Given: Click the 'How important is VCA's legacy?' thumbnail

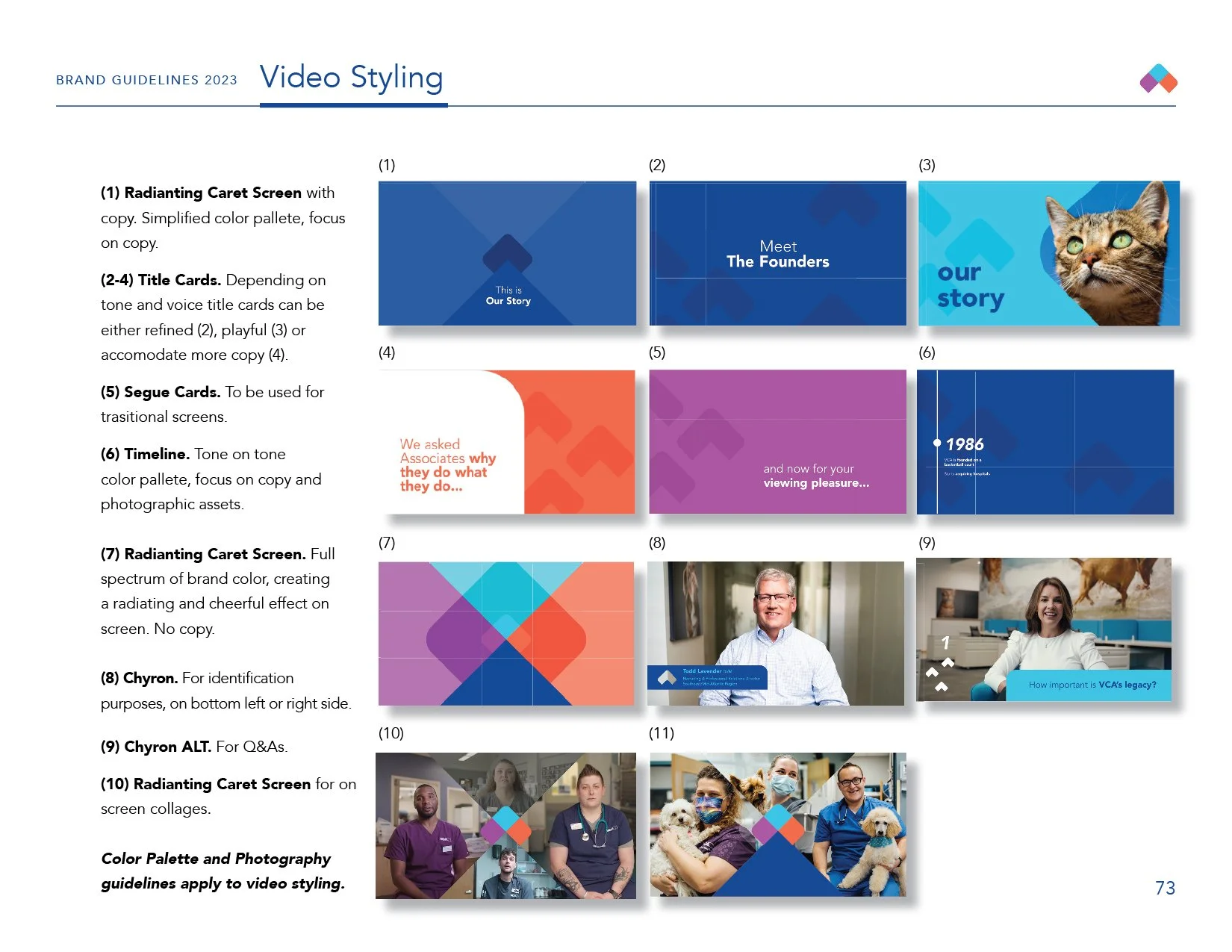Looking at the screenshot, I should point(1044,629).
